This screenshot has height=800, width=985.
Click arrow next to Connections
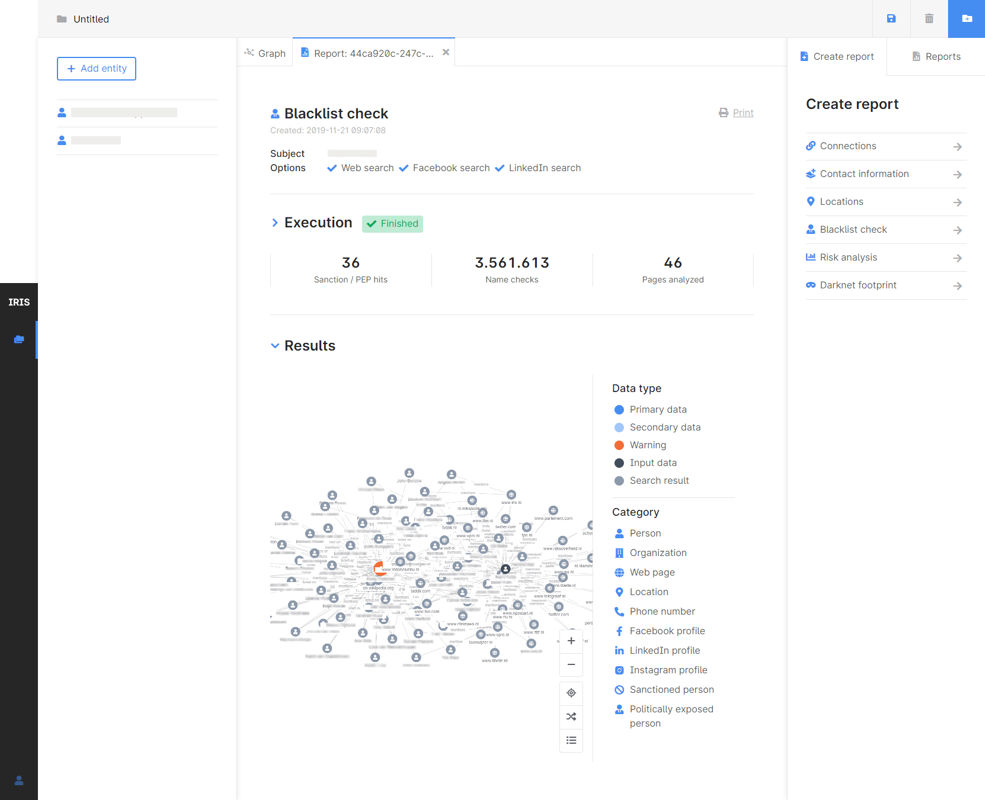click(x=957, y=147)
